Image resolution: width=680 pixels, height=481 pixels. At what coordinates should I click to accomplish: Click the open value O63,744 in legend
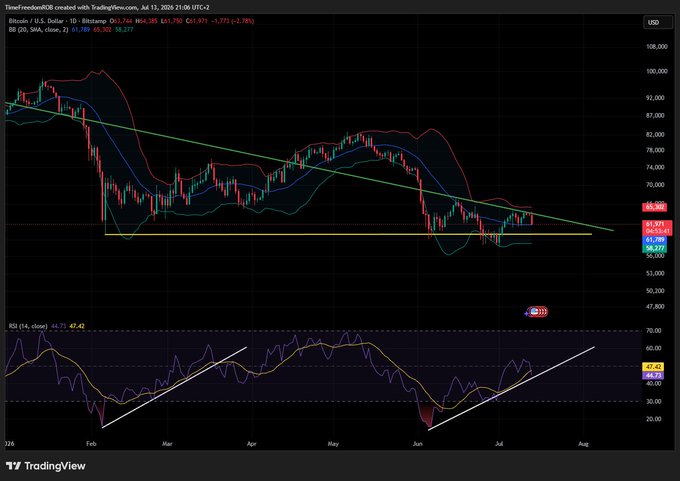click(x=121, y=21)
